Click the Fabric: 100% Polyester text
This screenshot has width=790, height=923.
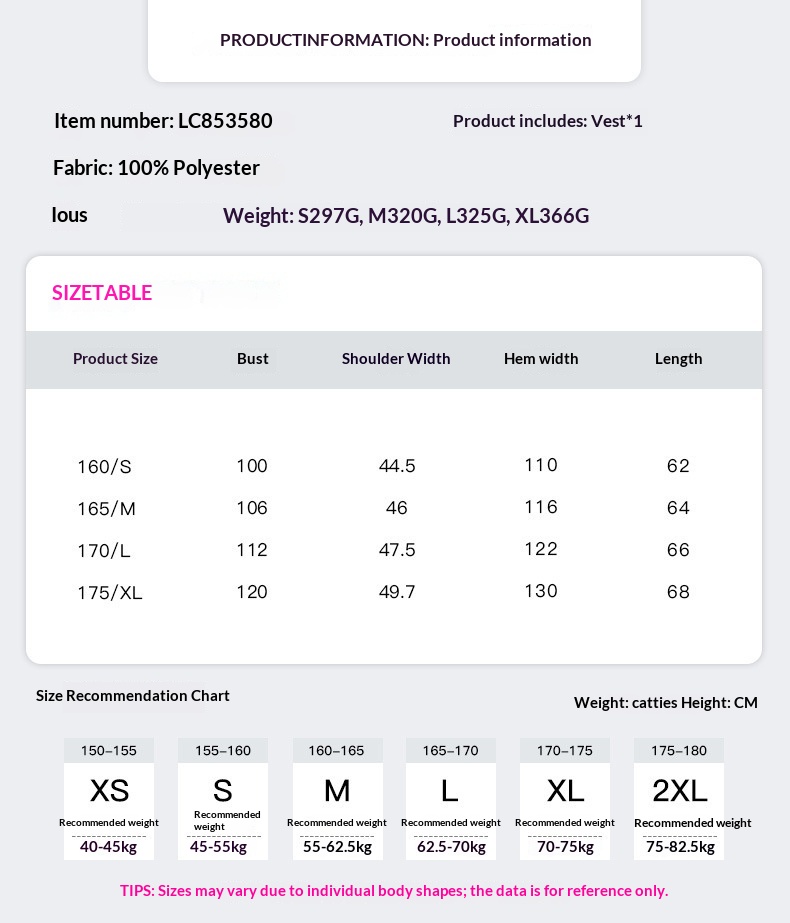[x=156, y=168]
